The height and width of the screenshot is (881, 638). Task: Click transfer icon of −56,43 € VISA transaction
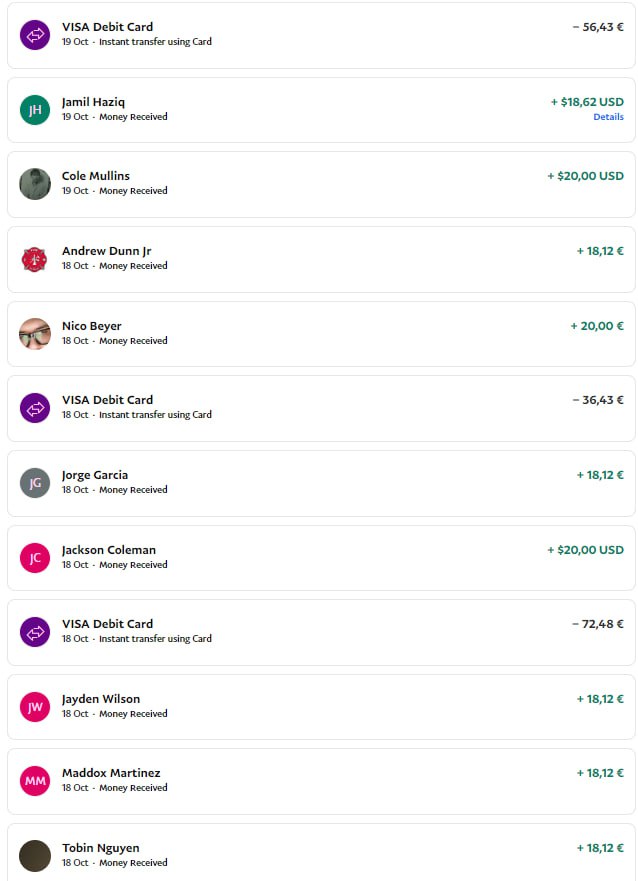click(x=35, y=35)
